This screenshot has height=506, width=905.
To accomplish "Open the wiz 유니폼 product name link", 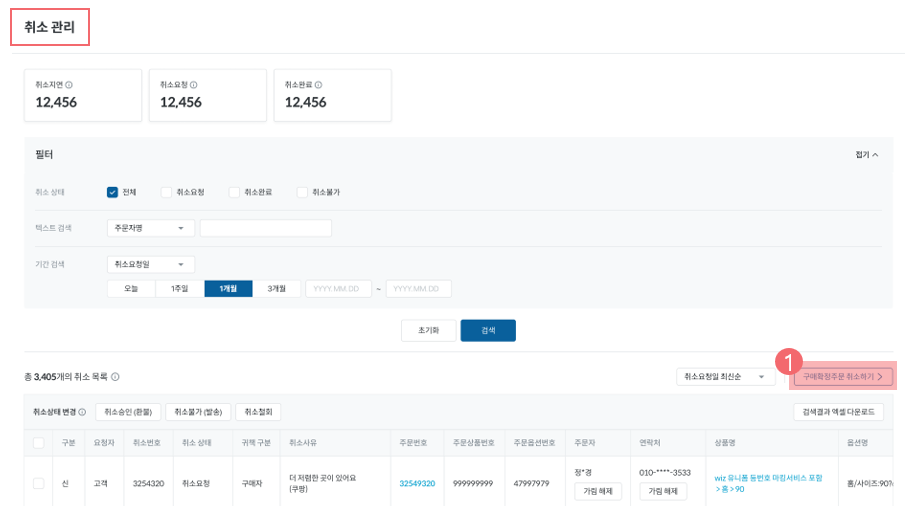I will coord(768,483).
